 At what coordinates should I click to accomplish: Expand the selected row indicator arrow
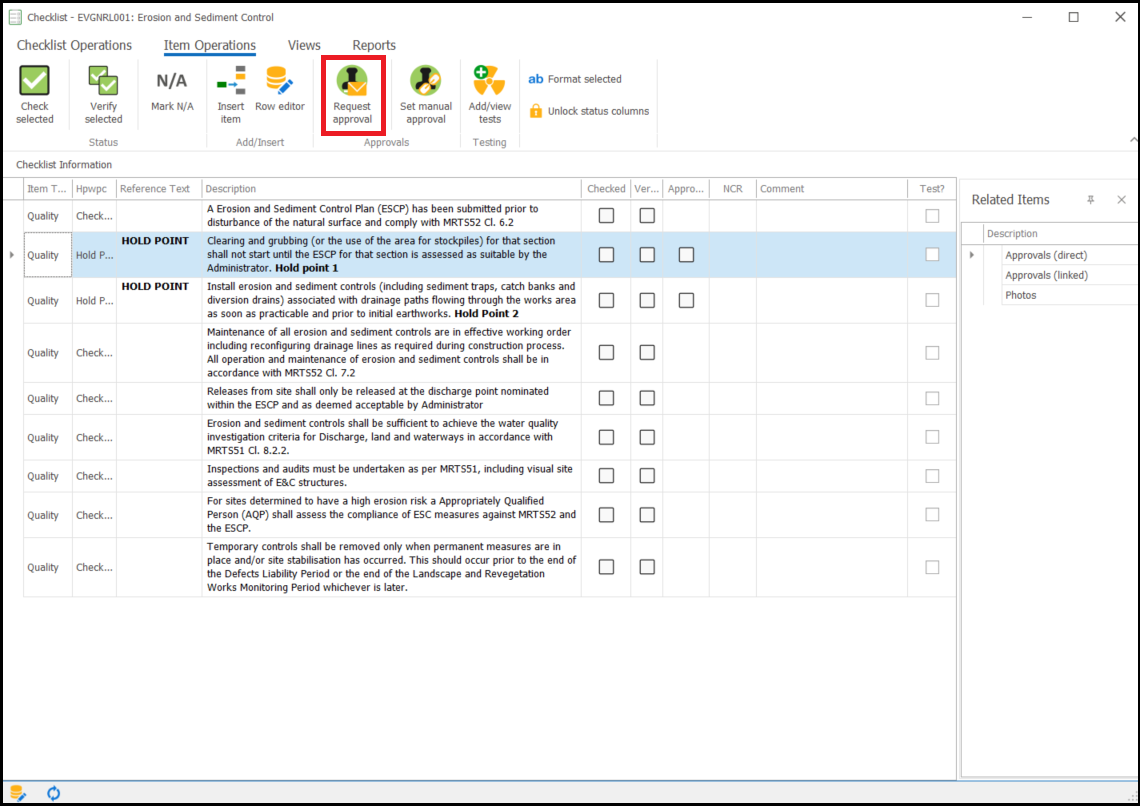(x=12, y=255)
